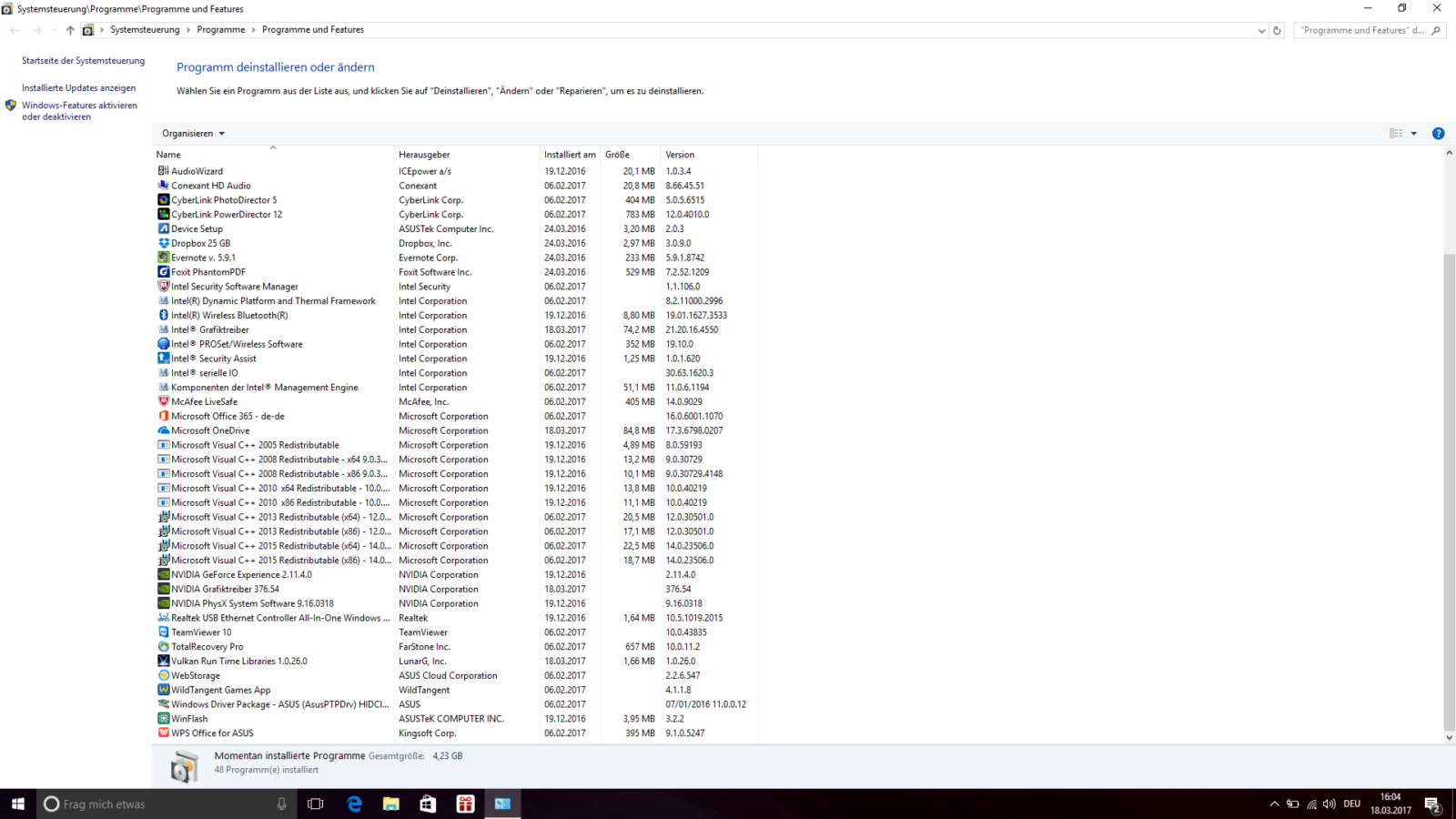Sort list by the Herausgeber column
The image size is (1456, 819).
424,155
